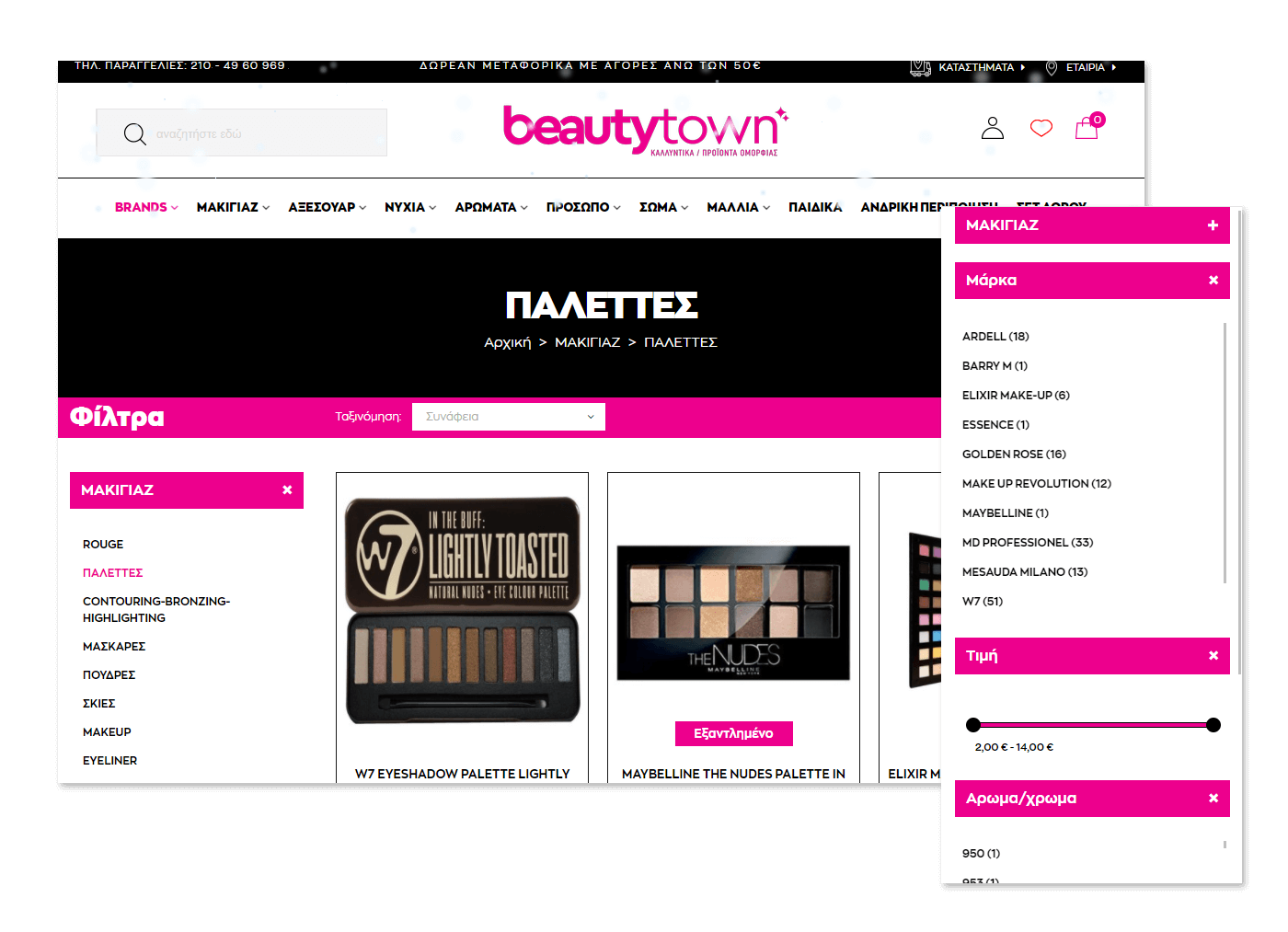Image resolution: width=1288 pixels, height=932 pixels.
Task: Select the ROUGE category
Action: tap(103, 545)
